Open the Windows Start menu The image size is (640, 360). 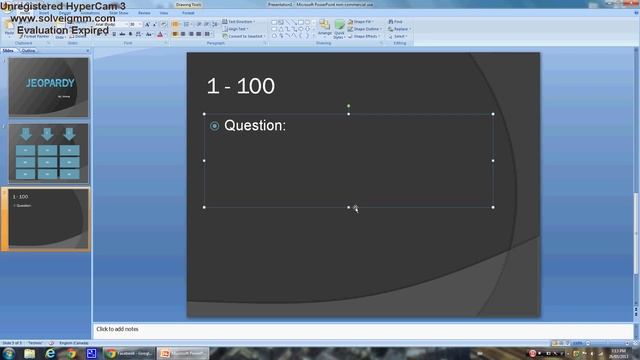pyautogui.click(x=8, y=353)
